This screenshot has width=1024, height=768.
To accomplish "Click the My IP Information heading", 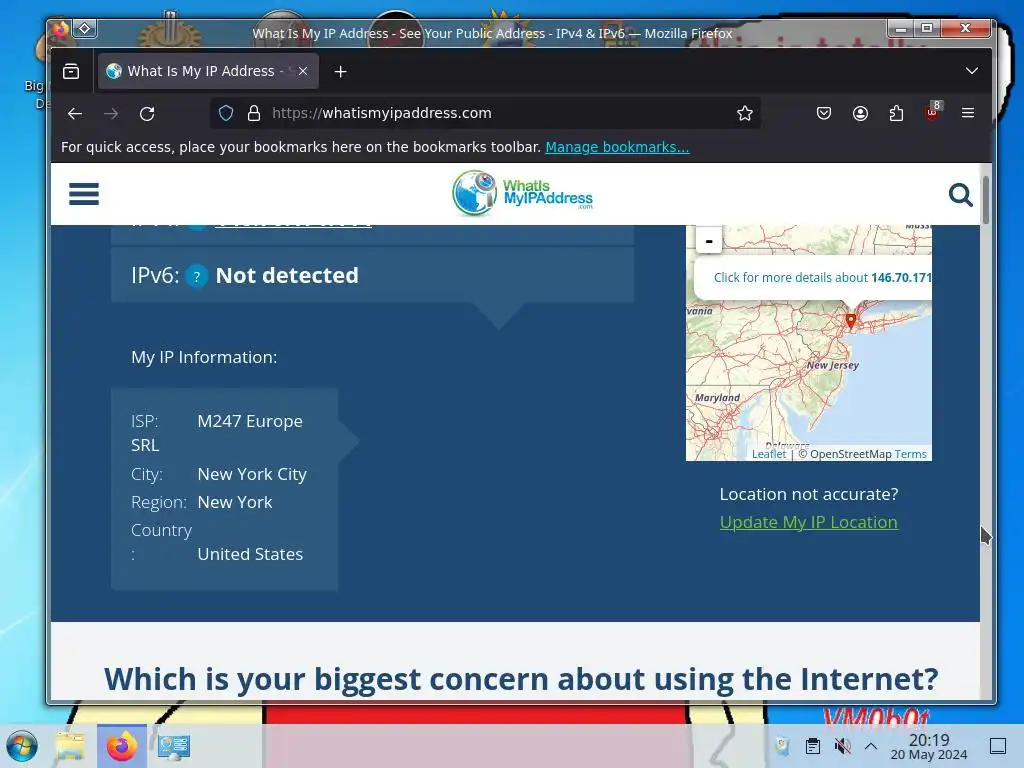I will point(204,357).
